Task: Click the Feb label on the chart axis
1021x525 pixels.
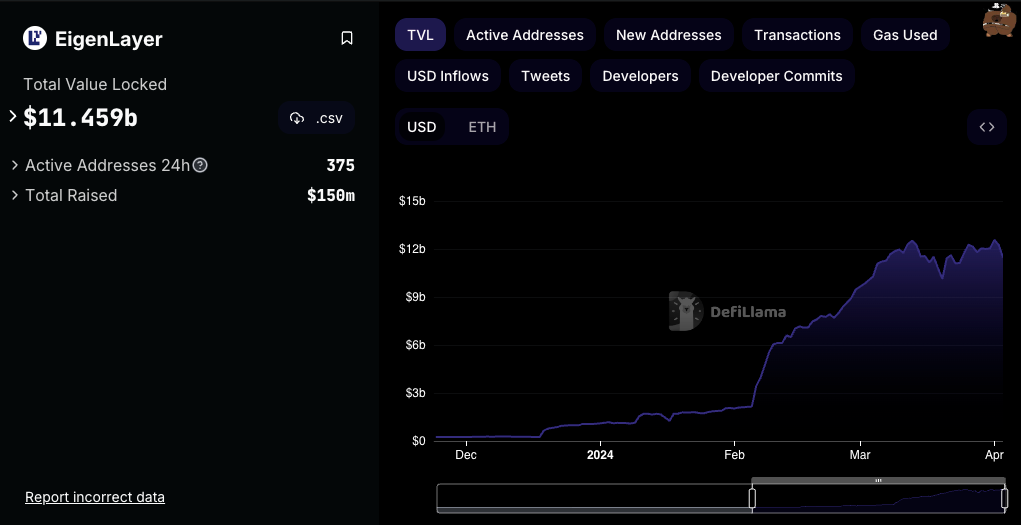Action: click(x=734, y=455)
